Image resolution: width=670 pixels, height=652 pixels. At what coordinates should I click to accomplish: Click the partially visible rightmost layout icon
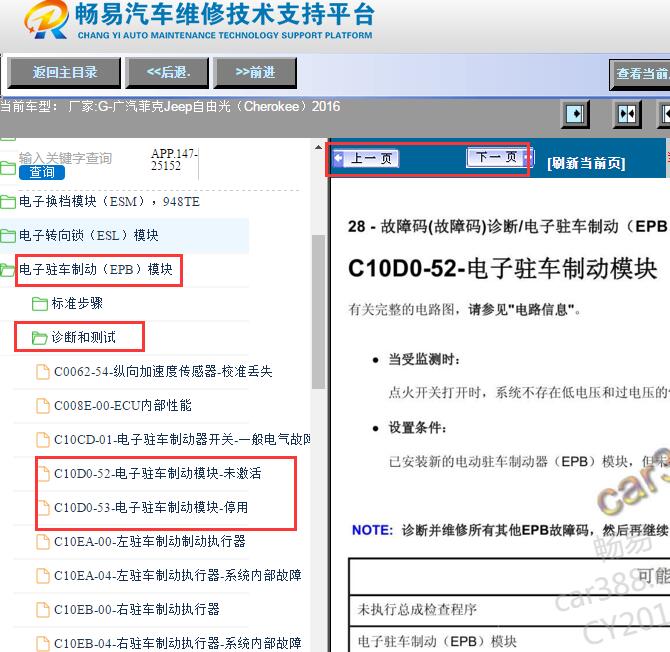click(664, 114)
